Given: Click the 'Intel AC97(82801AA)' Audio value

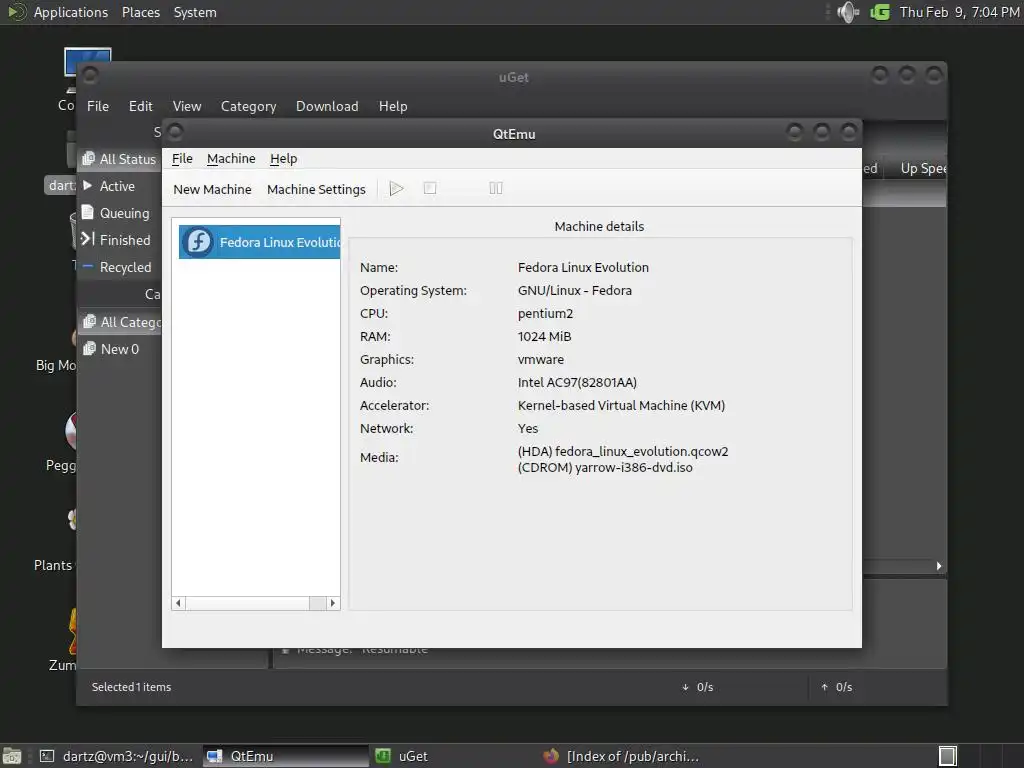Looking at the screenshot, I should pos(577,382).
